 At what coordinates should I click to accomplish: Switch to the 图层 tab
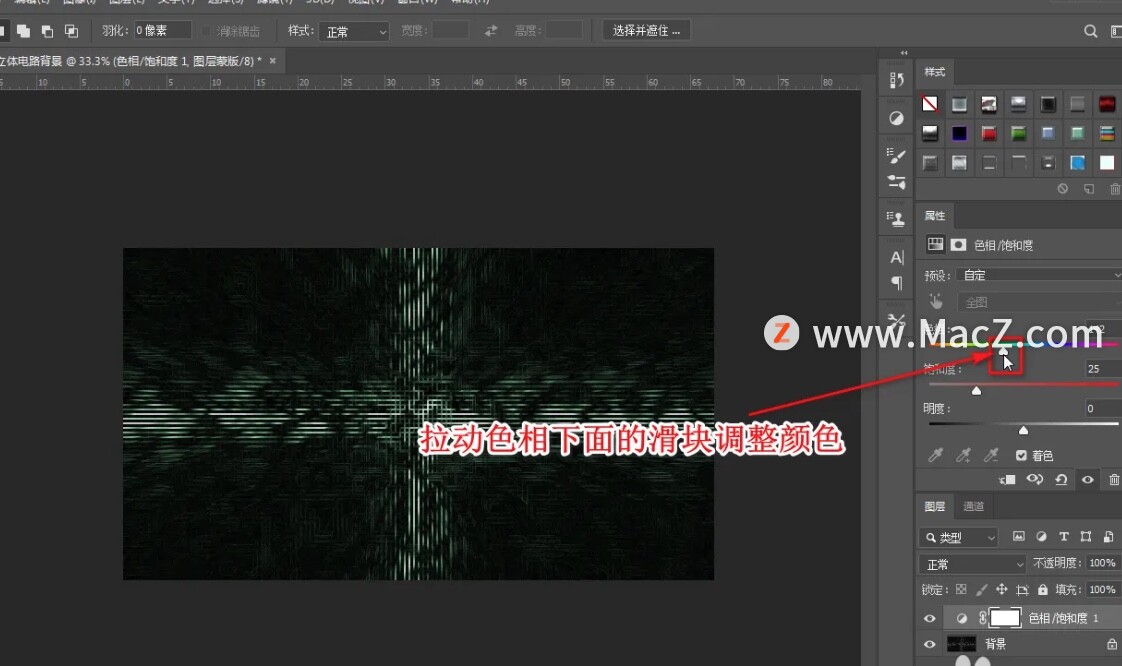[x=935, y=506]
